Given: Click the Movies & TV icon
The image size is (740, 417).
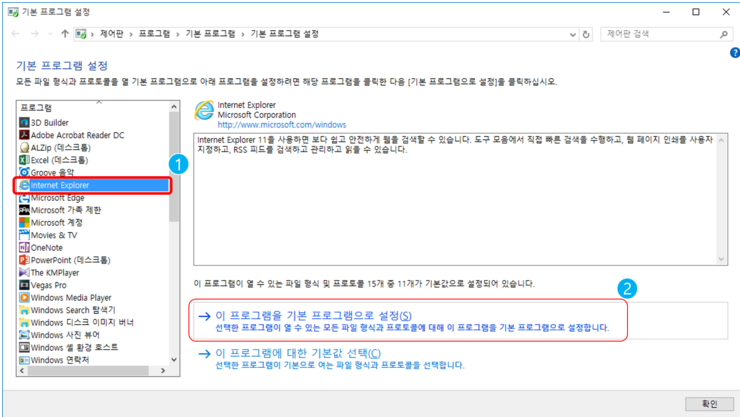Looking at the screenshot, I should (24, 235).
